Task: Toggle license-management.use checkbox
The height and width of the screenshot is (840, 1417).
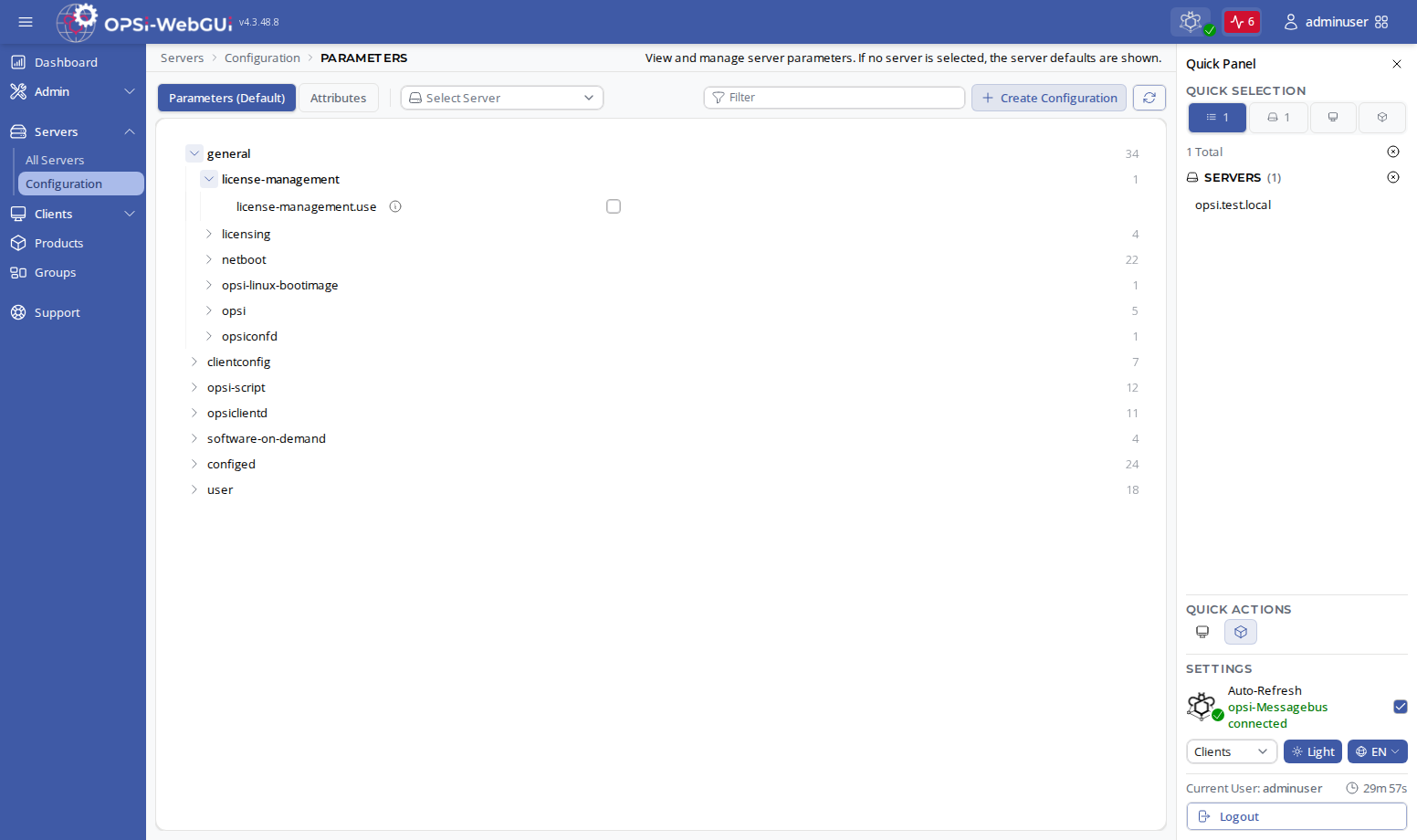Action: point(614,206)
